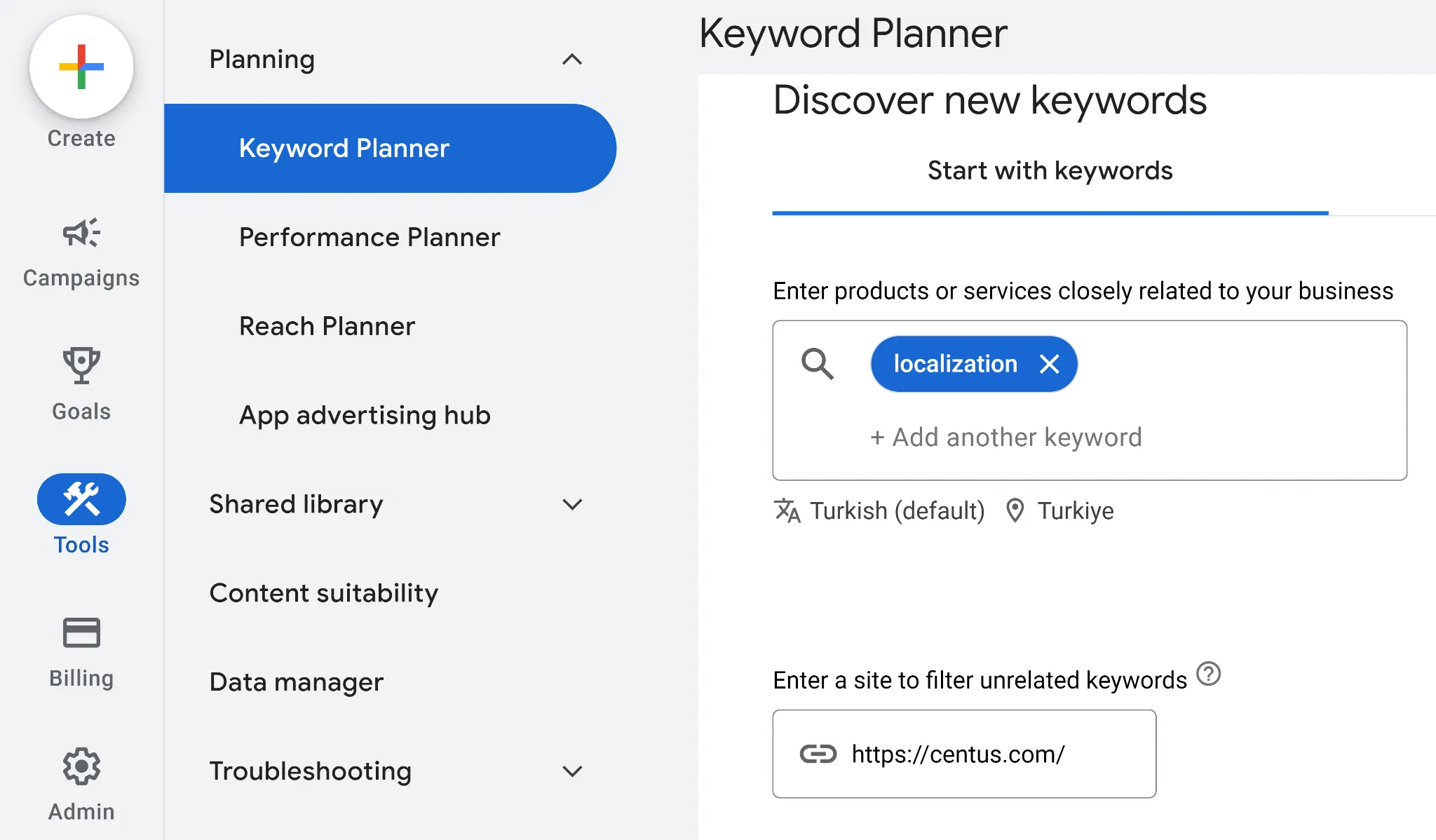
Task: Open Performance Planner from the menu
Action: [x=370, y=237]
